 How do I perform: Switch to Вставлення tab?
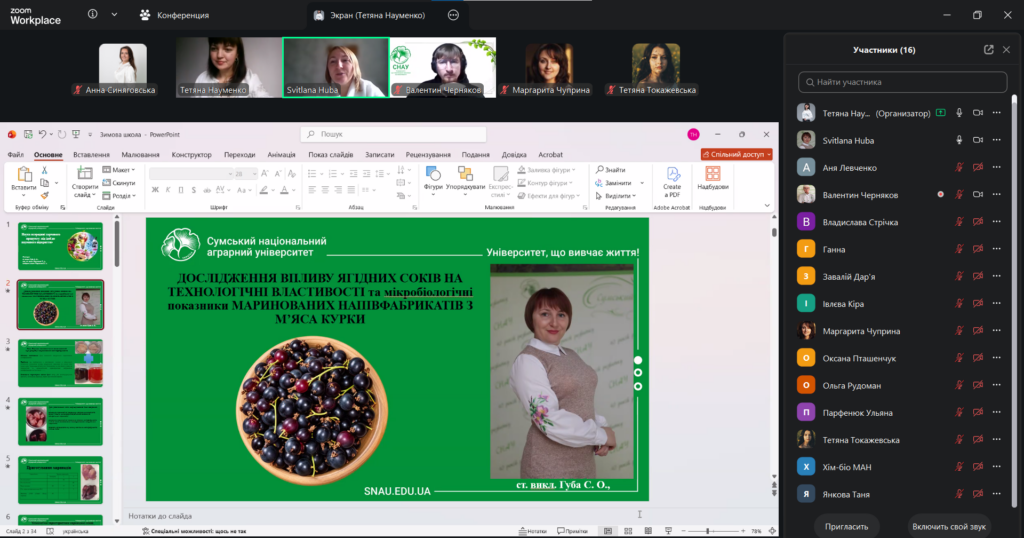click(x=91, y=155)
